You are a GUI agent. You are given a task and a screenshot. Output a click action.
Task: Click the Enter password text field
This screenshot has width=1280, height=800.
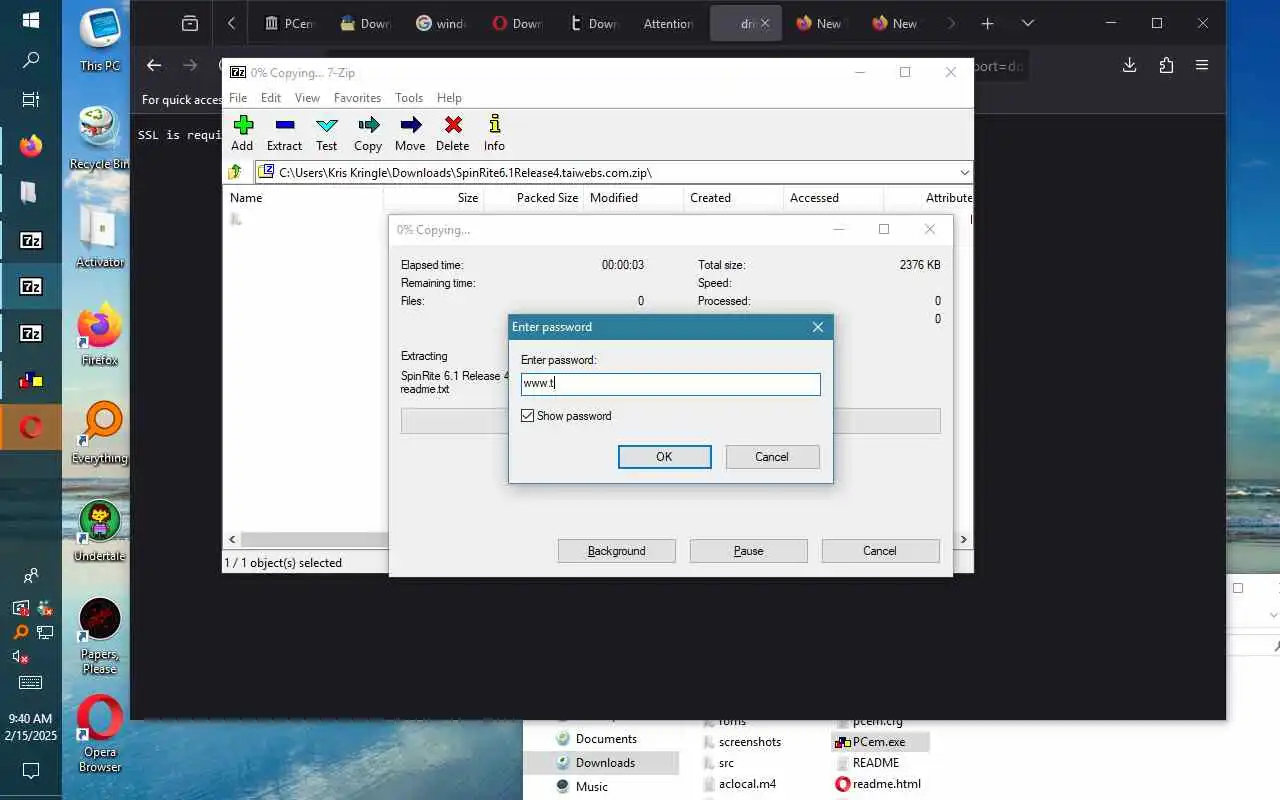670,384
